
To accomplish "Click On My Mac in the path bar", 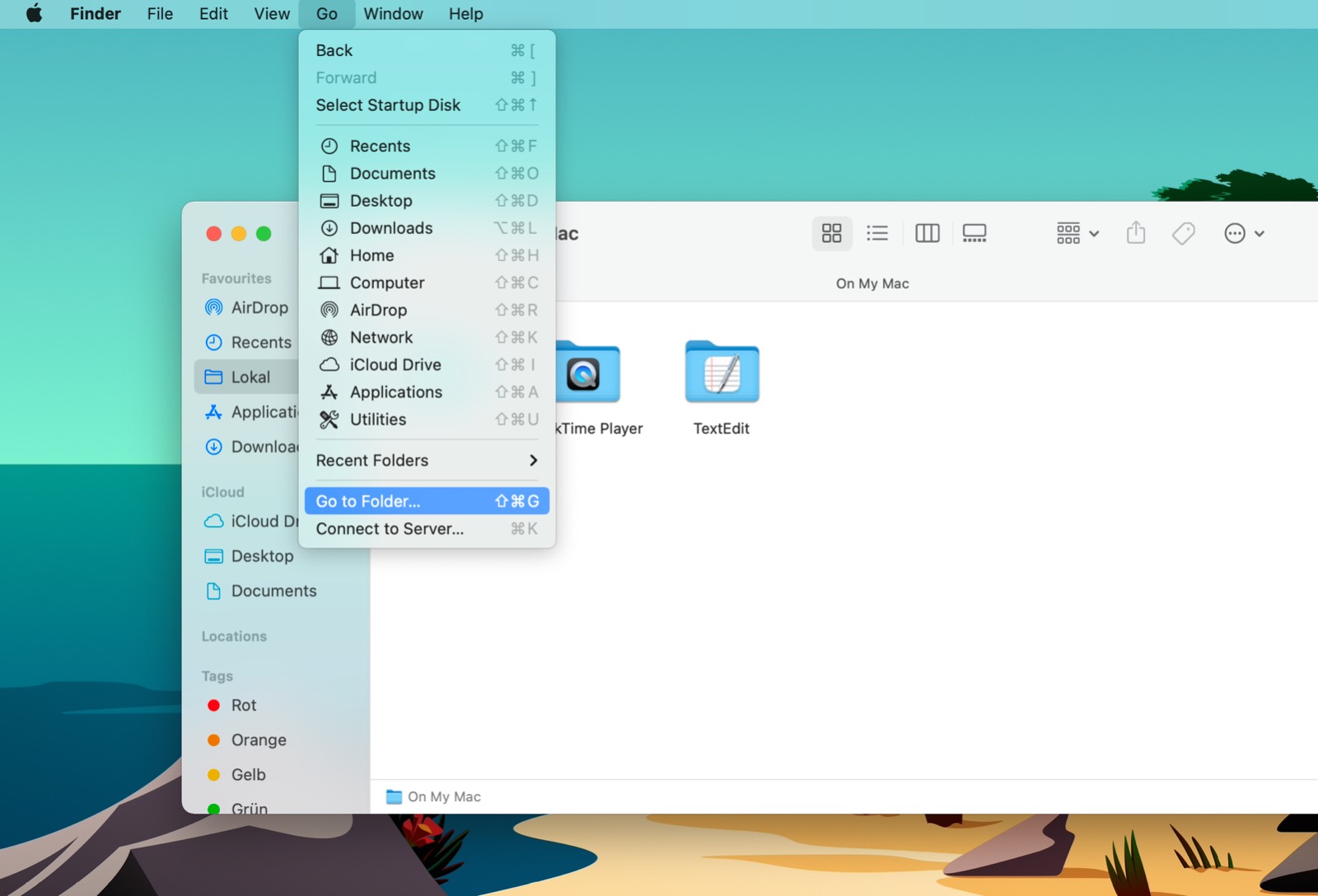I will tap(444, 796).
